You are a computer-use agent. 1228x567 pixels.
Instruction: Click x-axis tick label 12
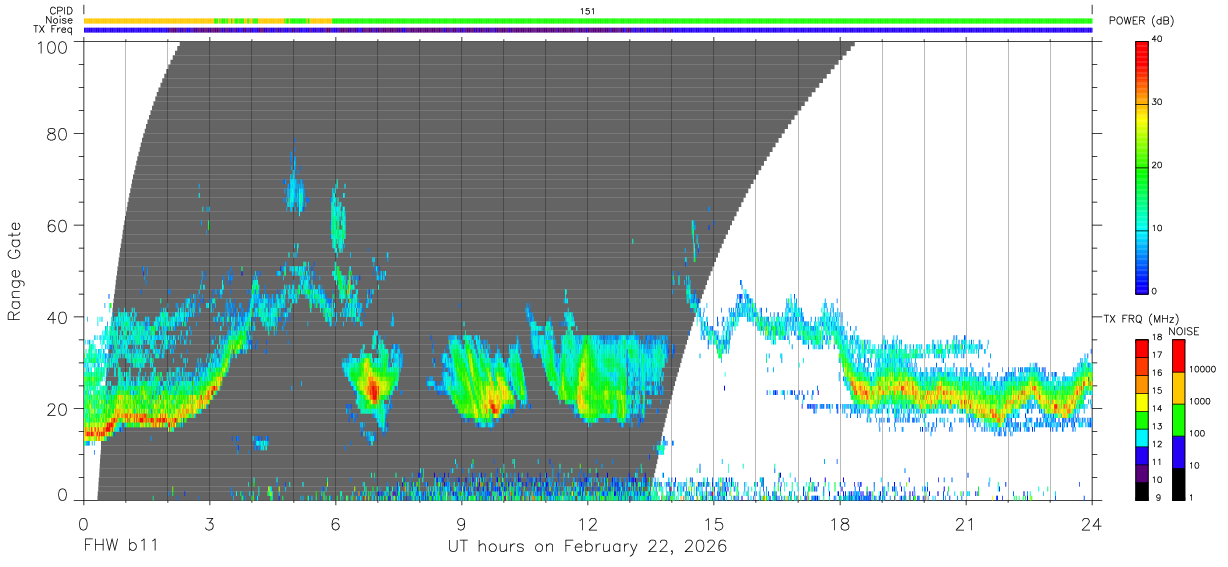pos(588,523)
